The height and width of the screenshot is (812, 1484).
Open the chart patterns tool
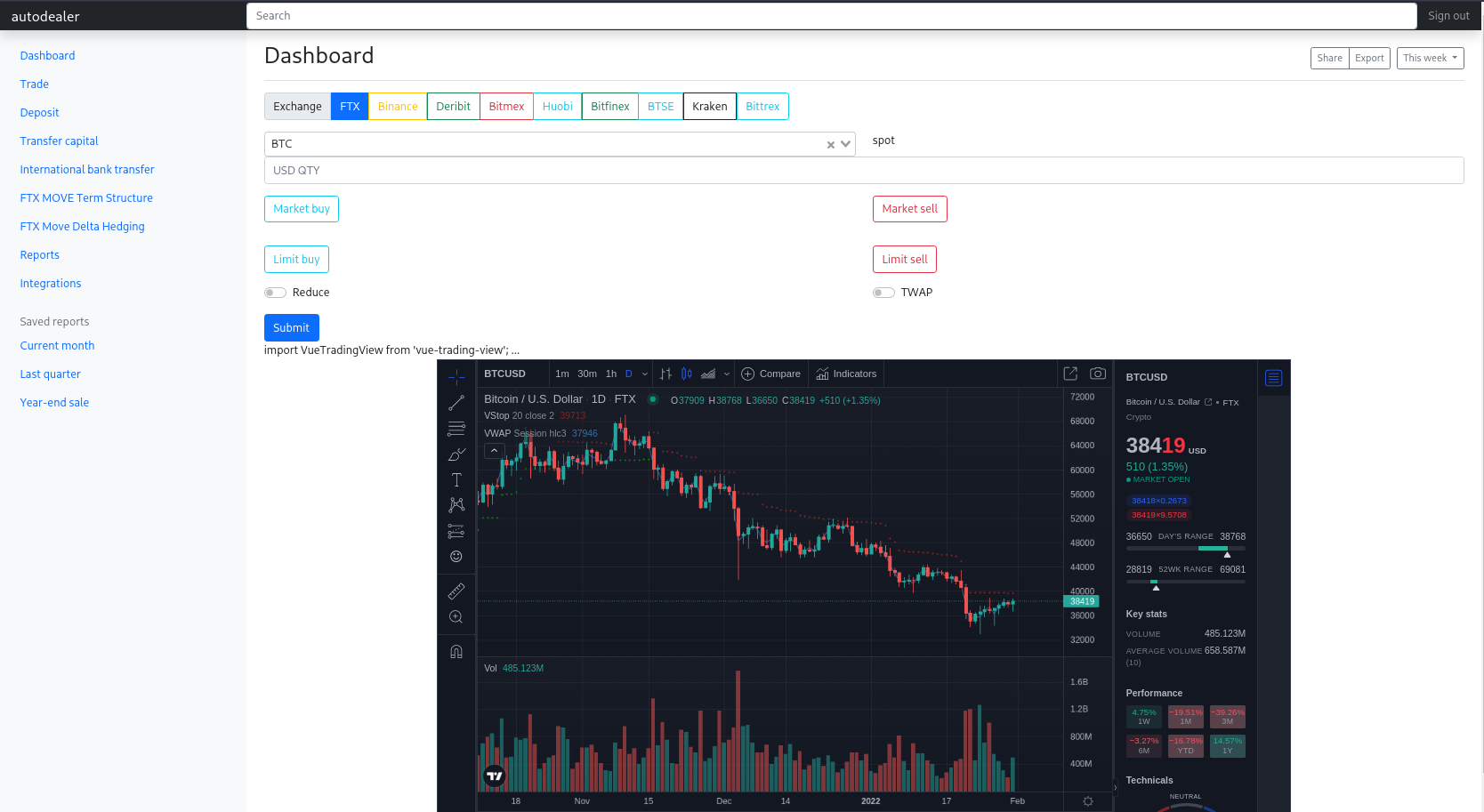pos(456,505)
